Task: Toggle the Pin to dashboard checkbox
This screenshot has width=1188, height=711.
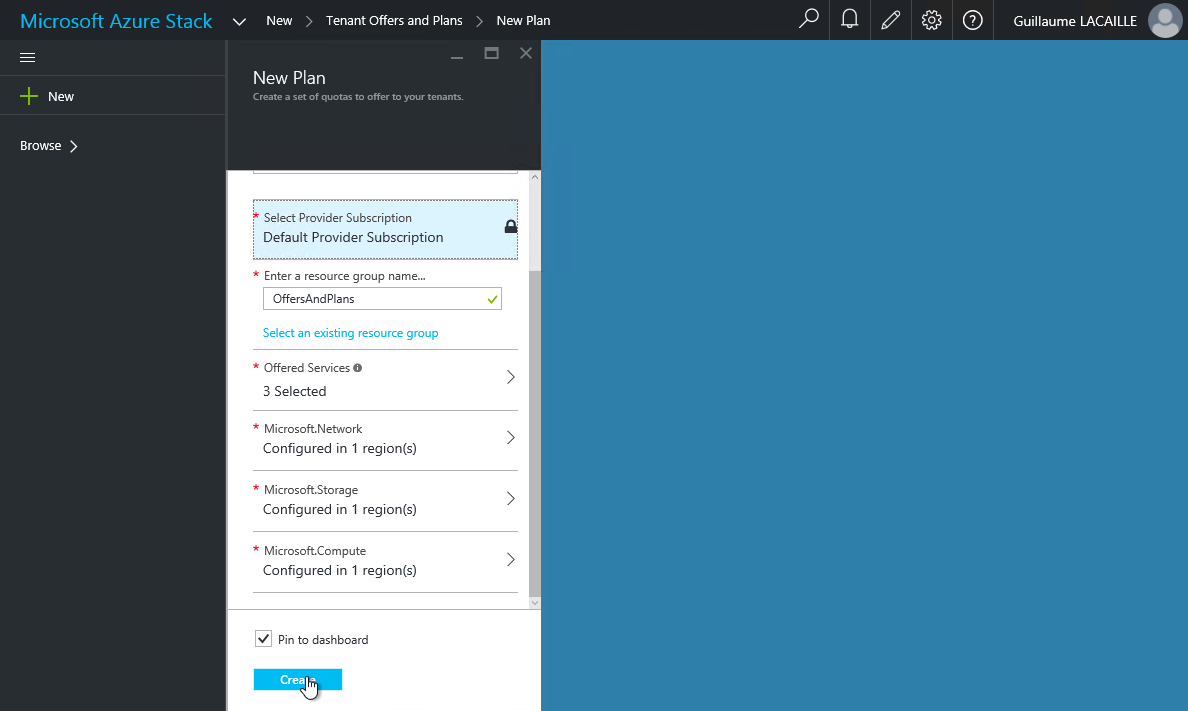Action: [263, 639]
